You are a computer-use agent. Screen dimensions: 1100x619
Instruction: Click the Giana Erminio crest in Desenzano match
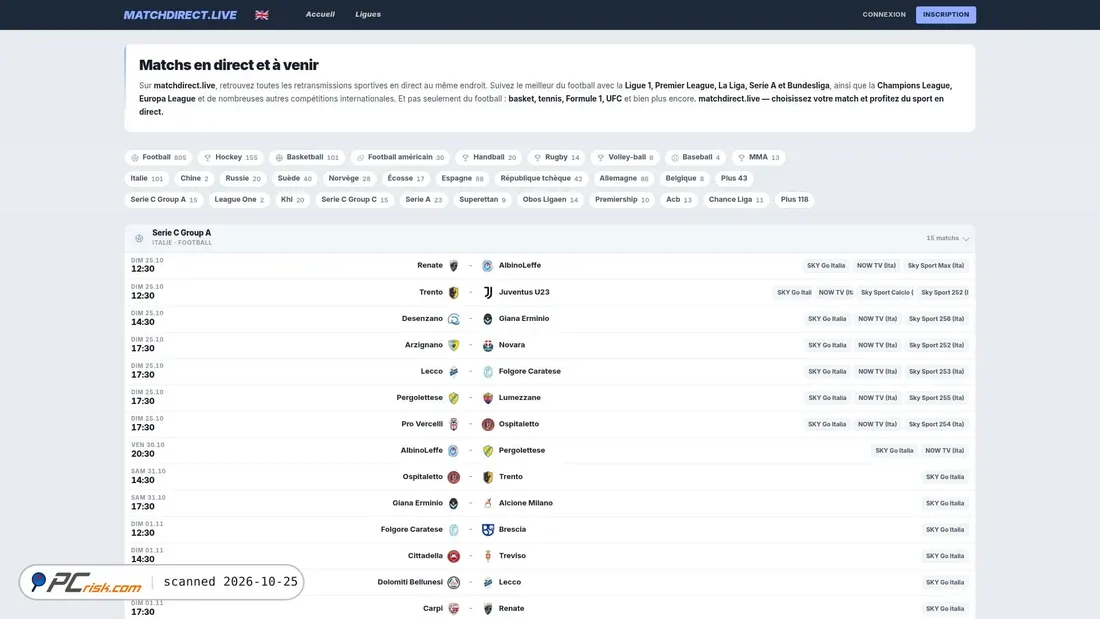click(488, 319)
